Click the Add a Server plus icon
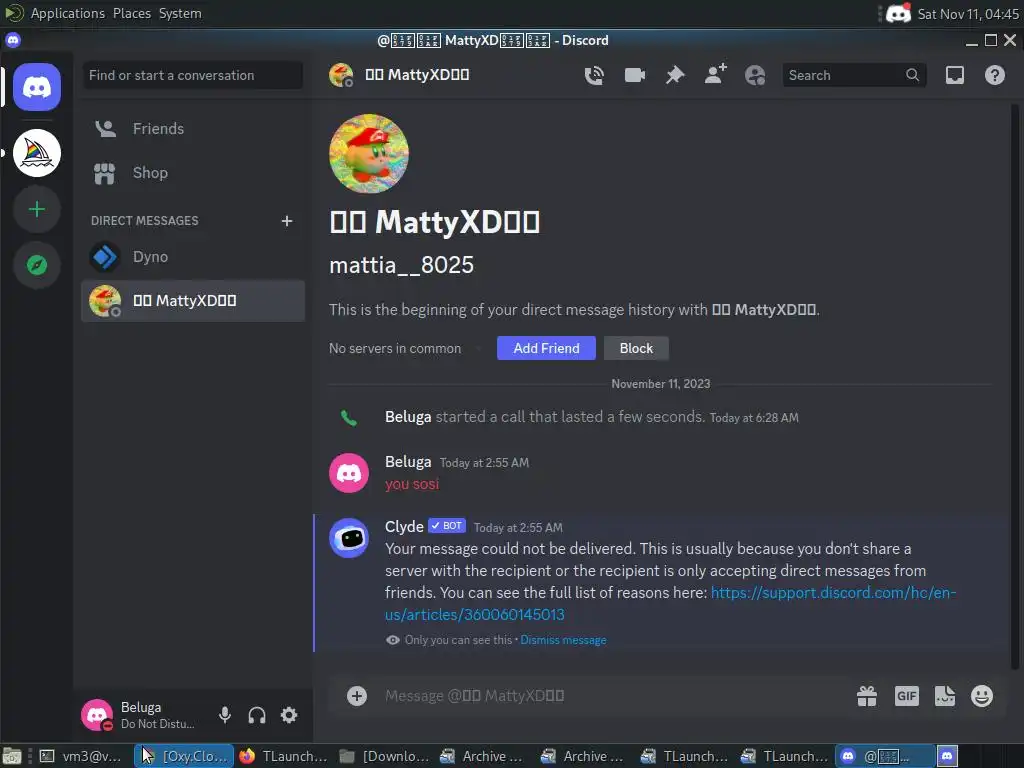Viewport: 1024px width, 768px height. click(37, 209)
